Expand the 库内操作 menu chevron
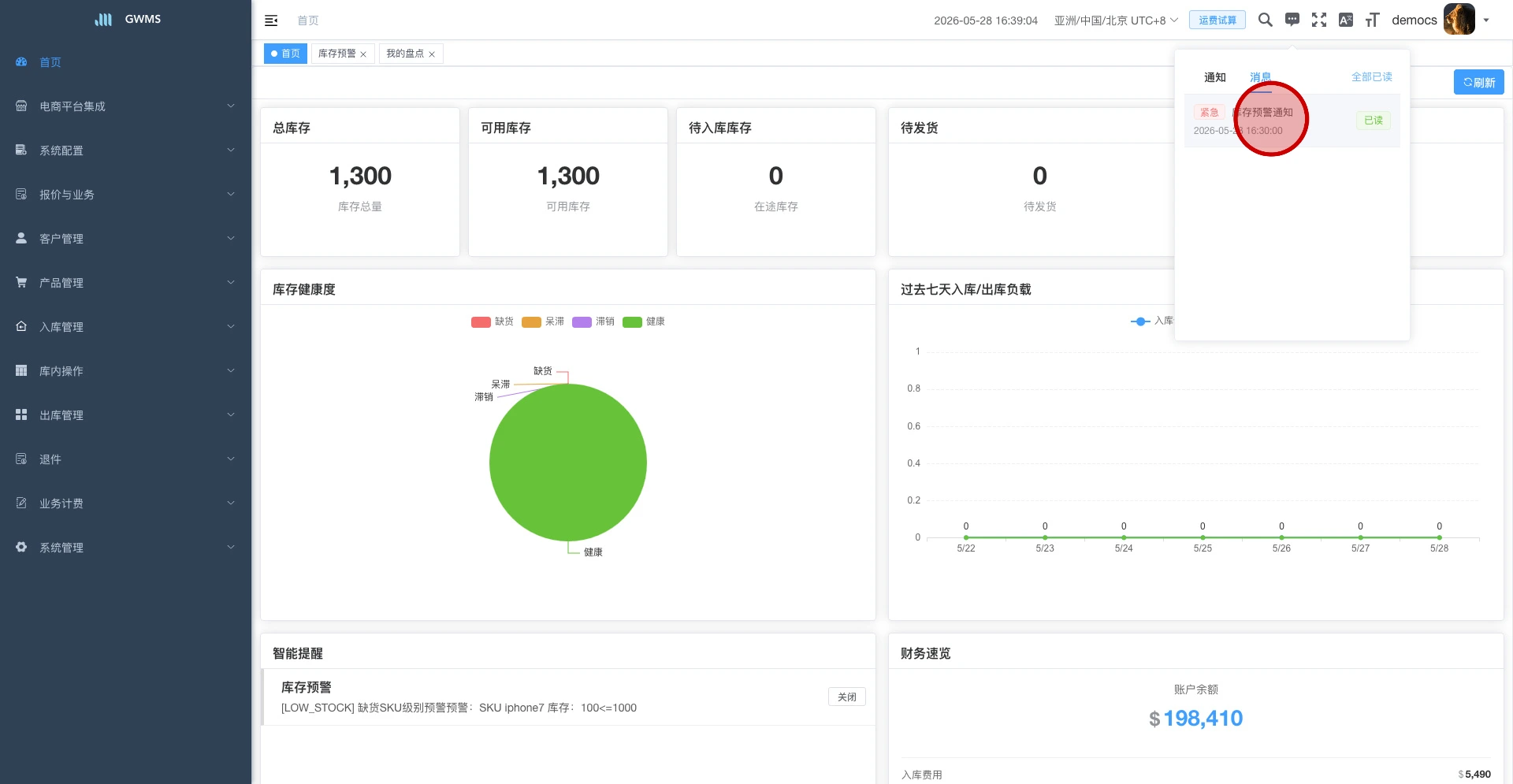1513x784 pixels. 231,370
